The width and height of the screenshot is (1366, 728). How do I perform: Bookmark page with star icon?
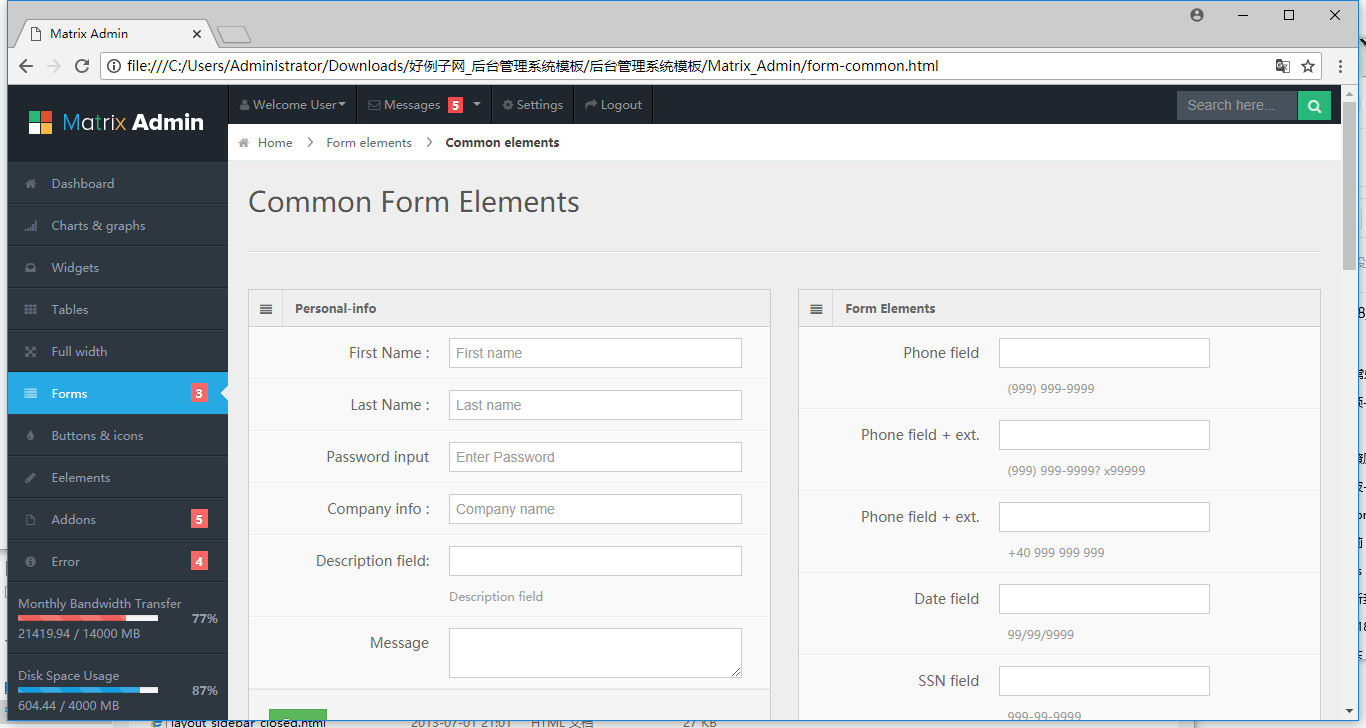(1308, 66)
